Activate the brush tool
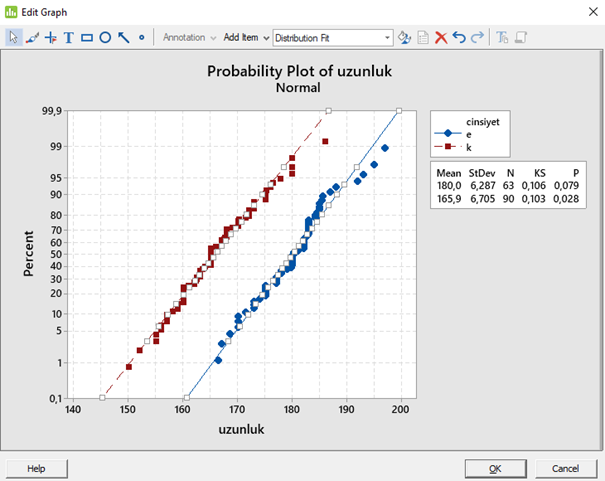 pyautogui.click(x=32, y=37)
